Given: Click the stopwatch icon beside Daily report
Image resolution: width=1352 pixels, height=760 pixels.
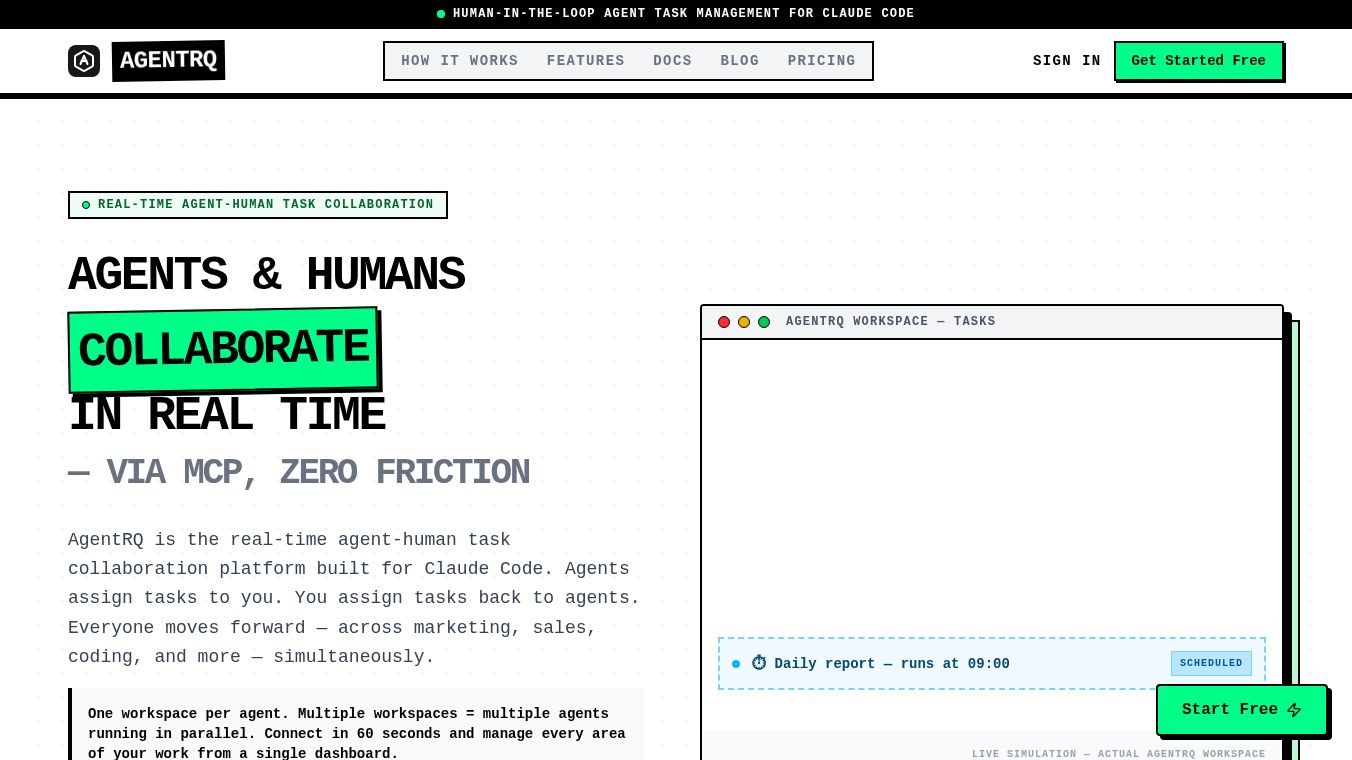Looking at the screenshot, I should coord(759,663).
